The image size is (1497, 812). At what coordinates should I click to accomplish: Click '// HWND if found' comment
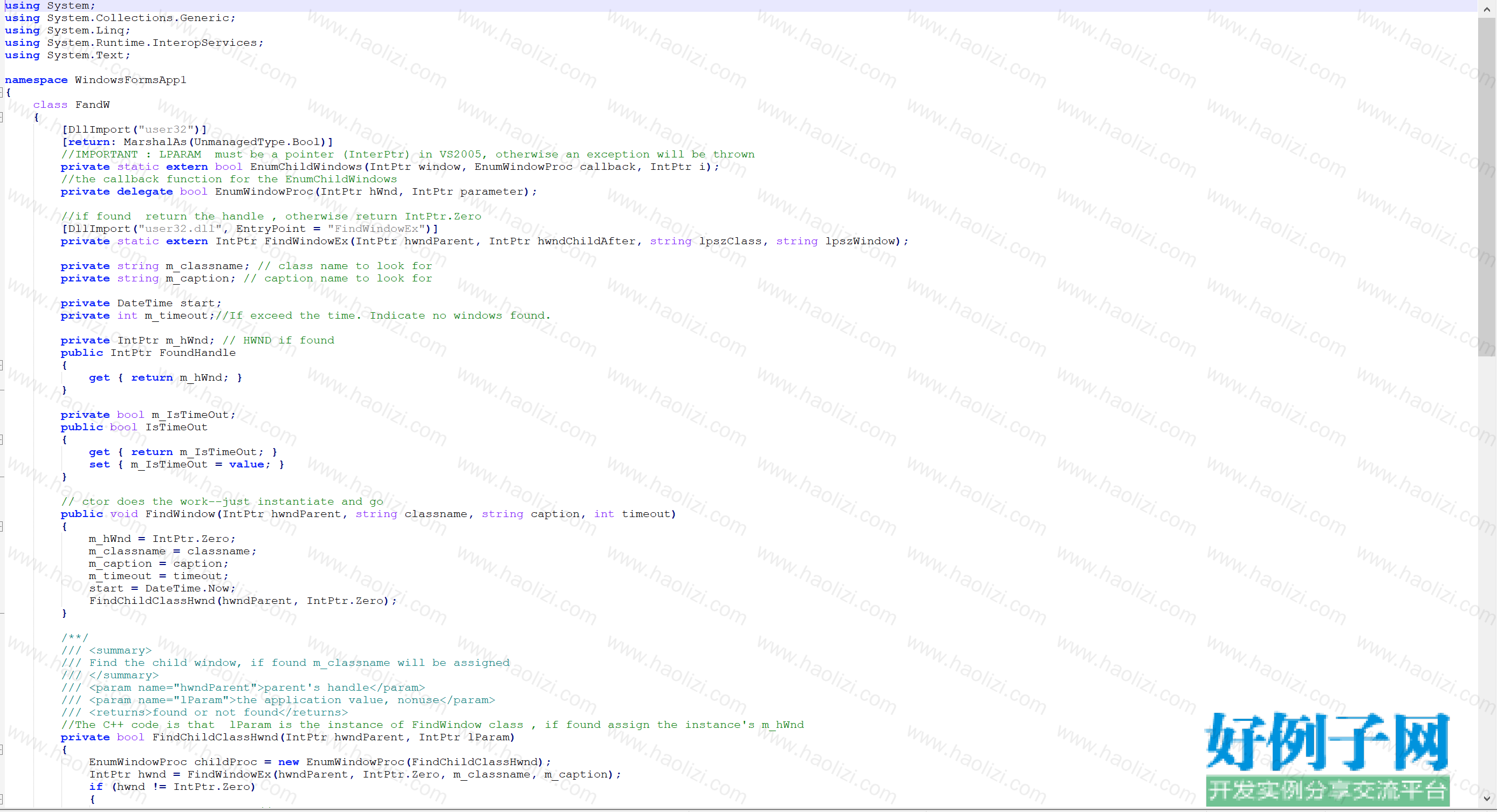pos(278,341)
